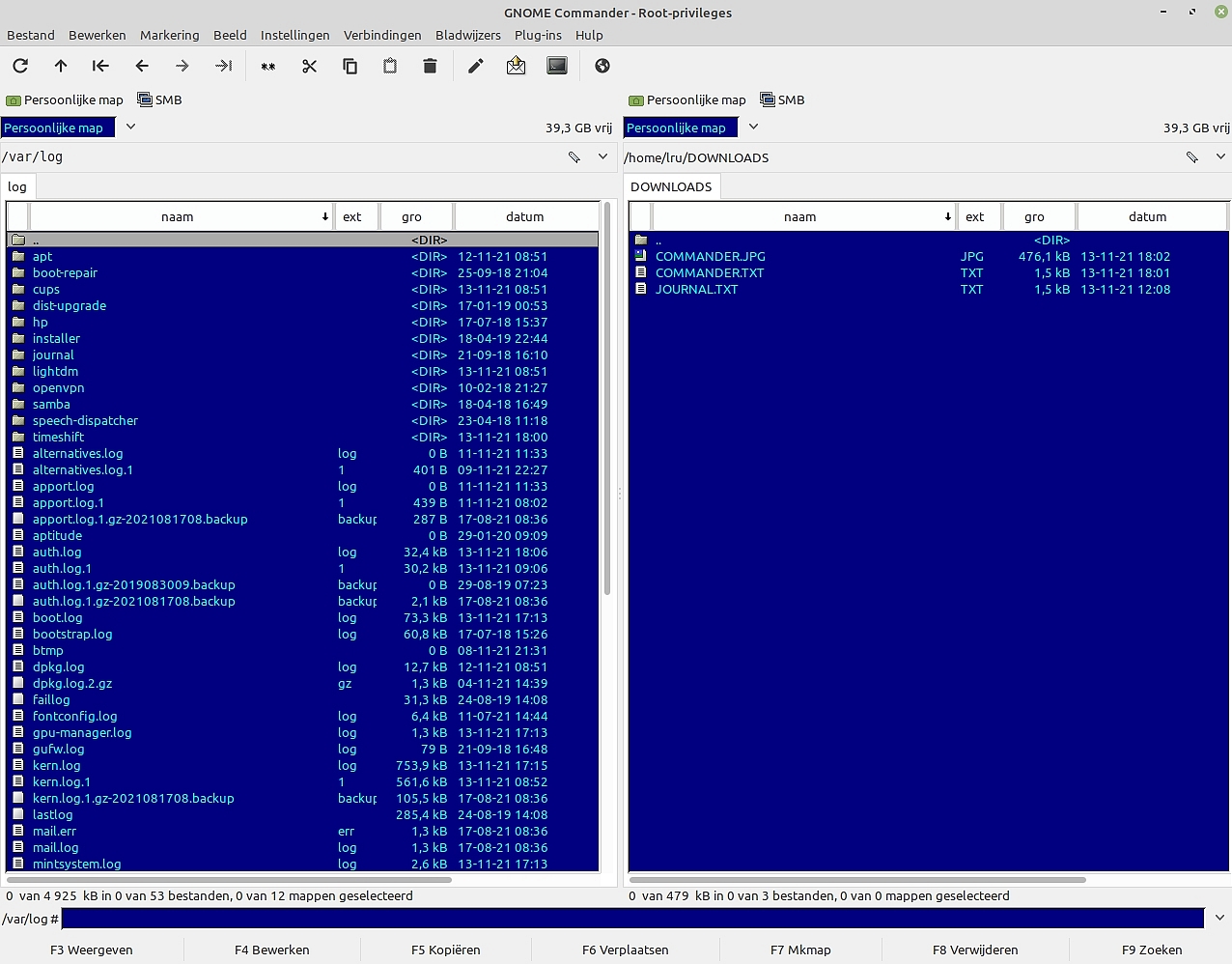Expand the right pane directory history dropdown
Image resolution: width=1232 pixels, height=964 pixels.
click(1220, 156)
